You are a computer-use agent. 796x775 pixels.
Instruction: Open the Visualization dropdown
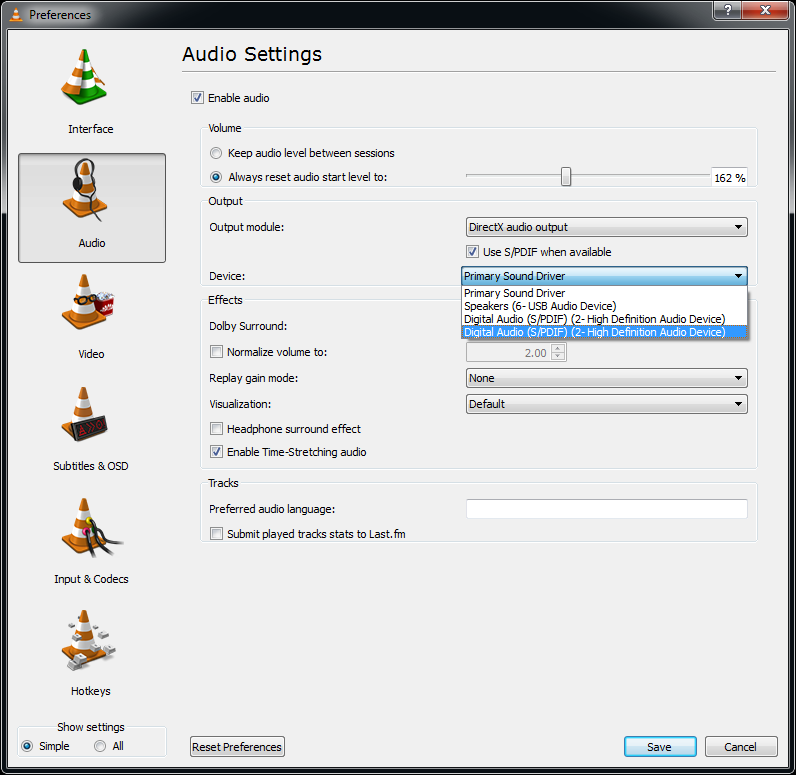606,404
